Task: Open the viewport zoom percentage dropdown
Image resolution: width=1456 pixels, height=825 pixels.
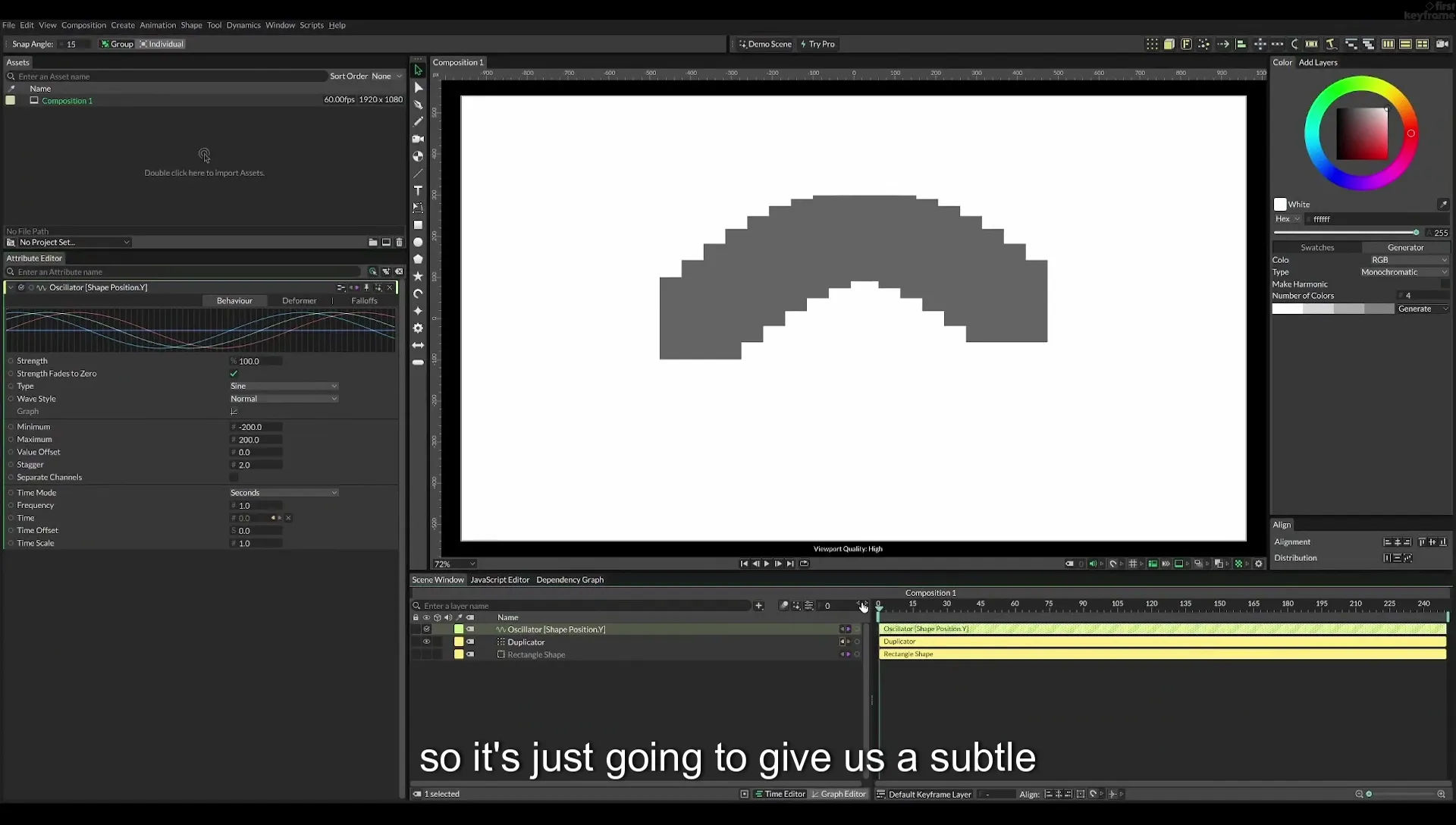Action: [454, 564]
